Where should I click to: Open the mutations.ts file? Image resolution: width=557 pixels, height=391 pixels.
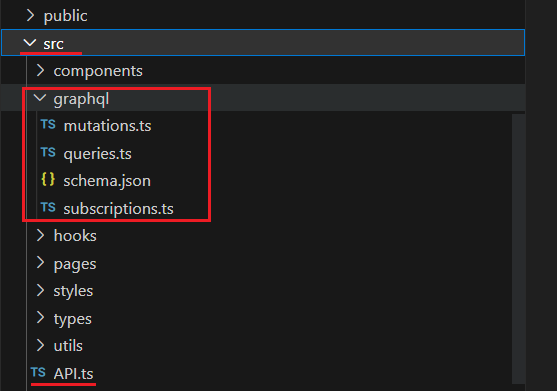[107, 126]
